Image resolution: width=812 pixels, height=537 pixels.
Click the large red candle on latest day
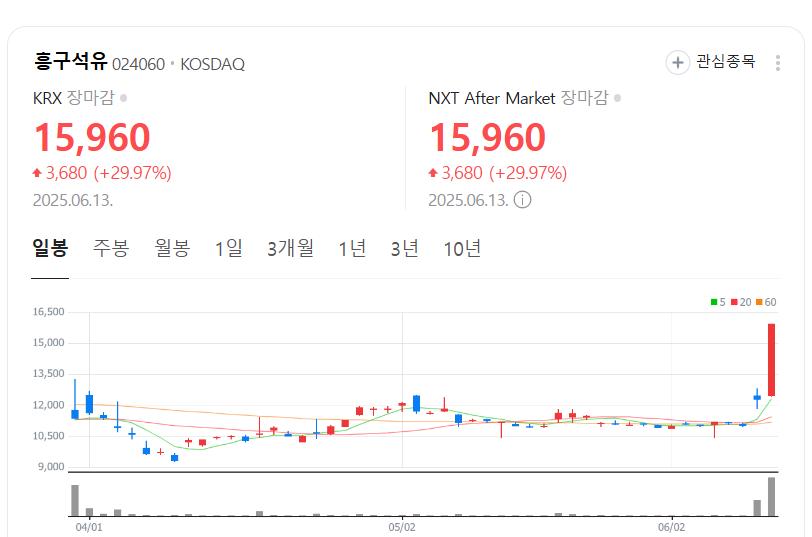click(771, 360)
